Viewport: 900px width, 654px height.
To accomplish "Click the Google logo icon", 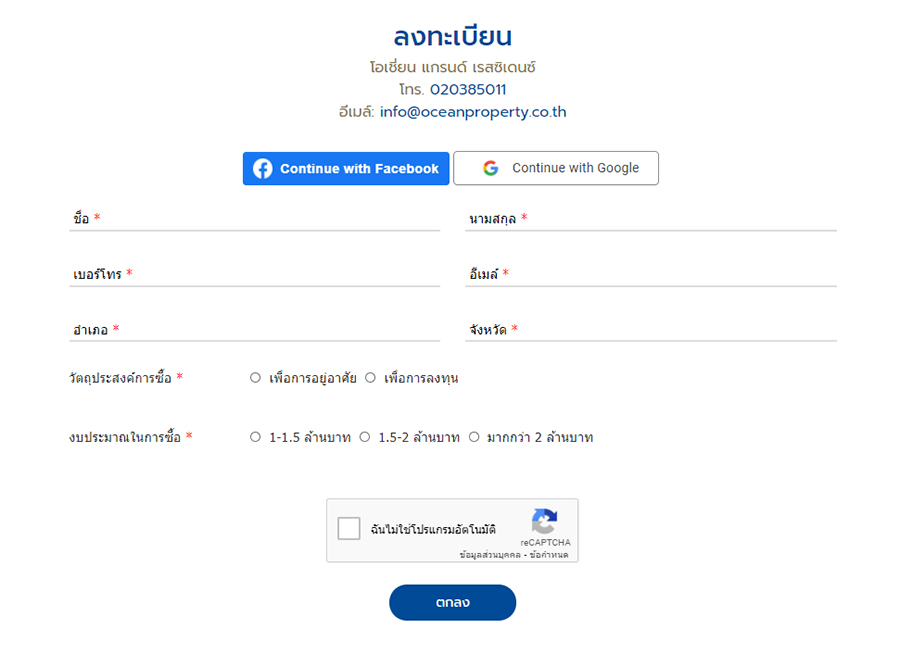I will [490, 168].
